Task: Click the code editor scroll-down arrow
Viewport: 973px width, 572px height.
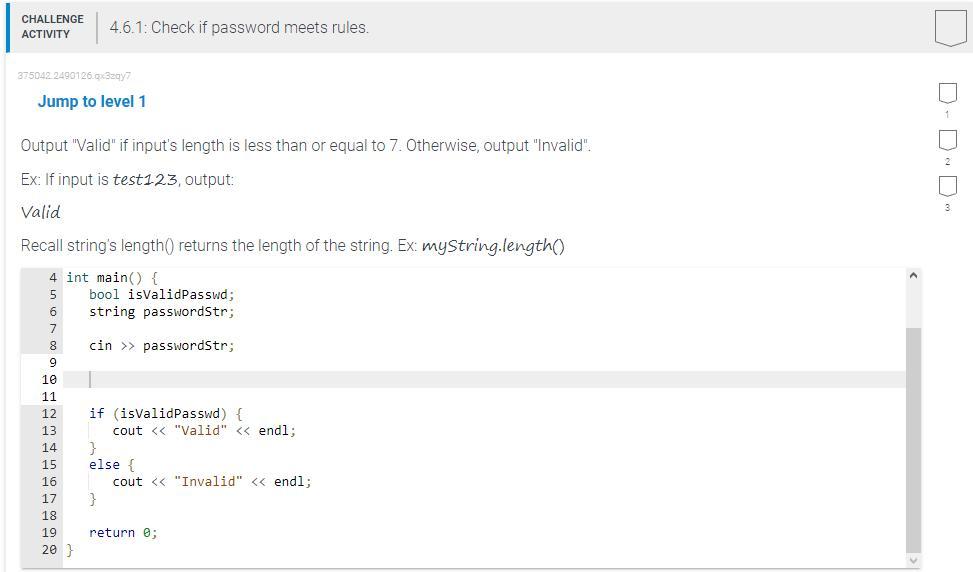Action: [913, 561]
